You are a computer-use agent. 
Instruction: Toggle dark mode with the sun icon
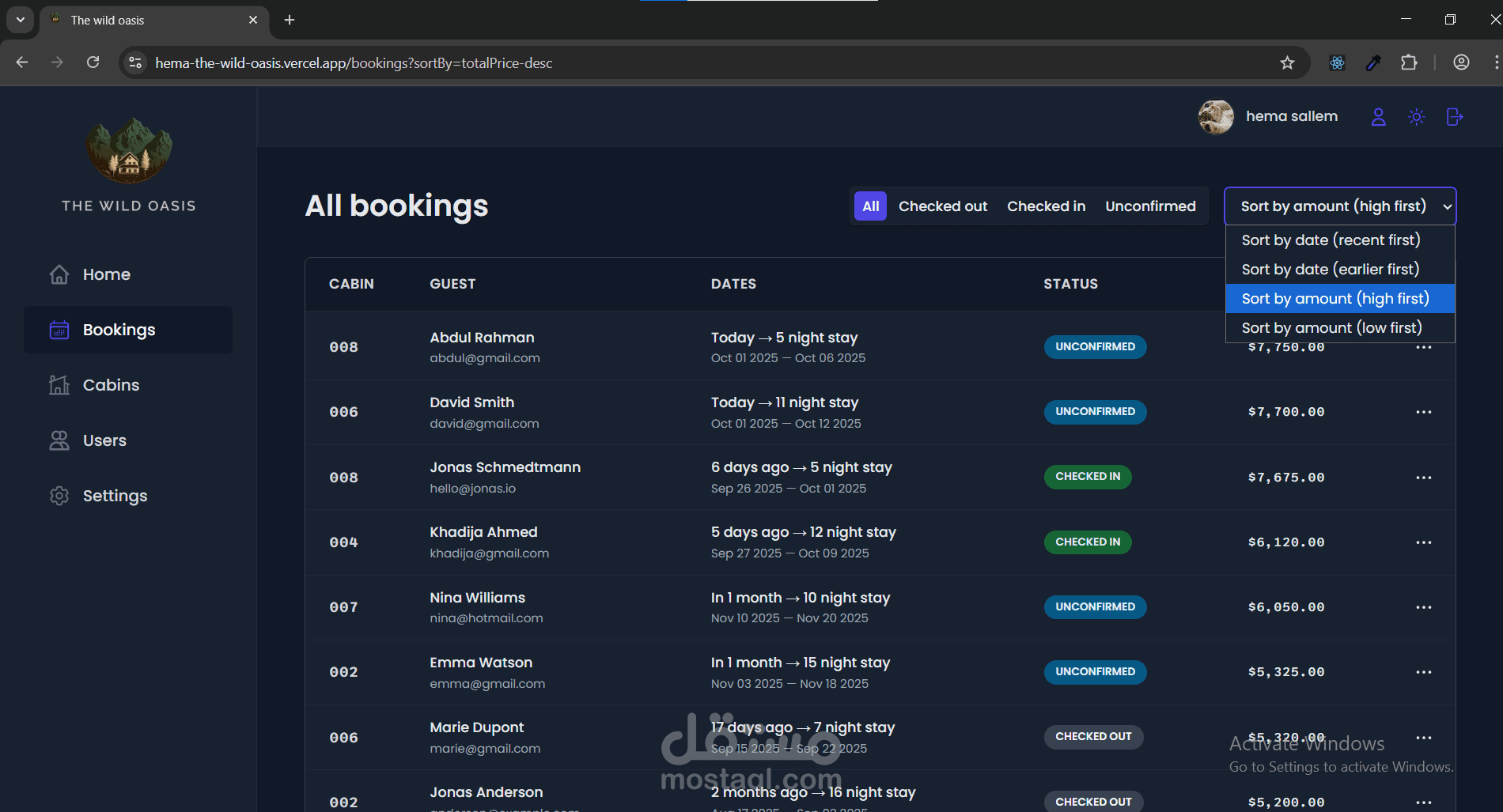click(1416, 117)
